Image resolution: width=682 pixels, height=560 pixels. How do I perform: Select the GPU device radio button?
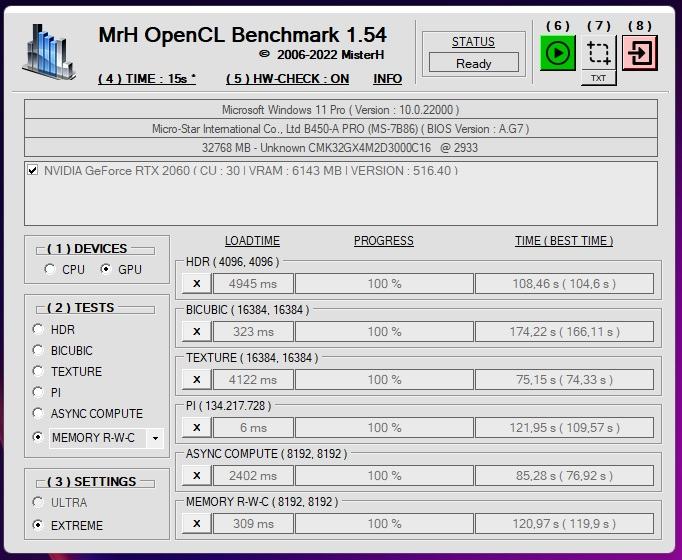point(106,269)
